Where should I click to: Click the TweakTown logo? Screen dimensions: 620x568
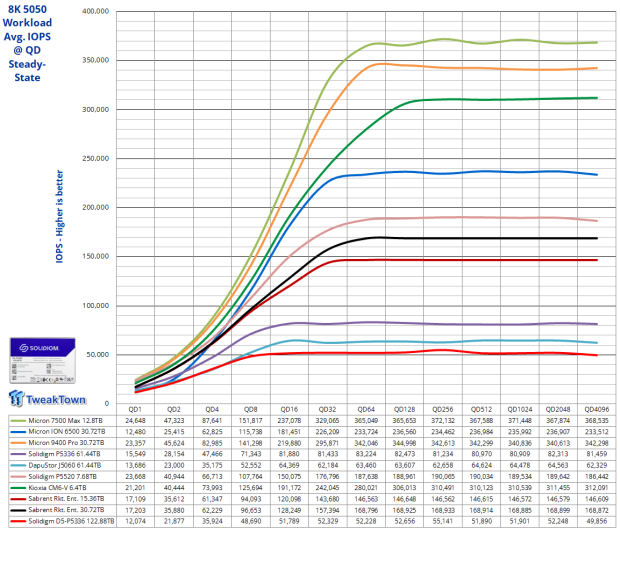click(x=47, y=399)
